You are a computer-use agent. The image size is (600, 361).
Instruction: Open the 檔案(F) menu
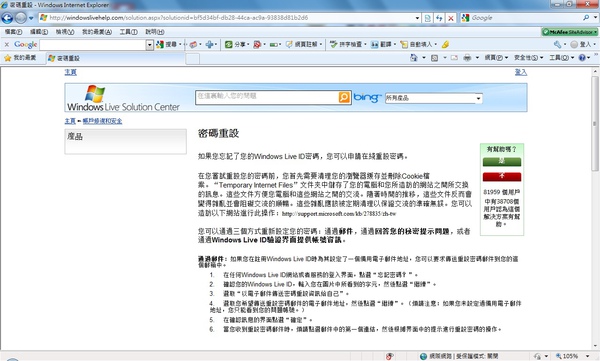tap(13, 32)
